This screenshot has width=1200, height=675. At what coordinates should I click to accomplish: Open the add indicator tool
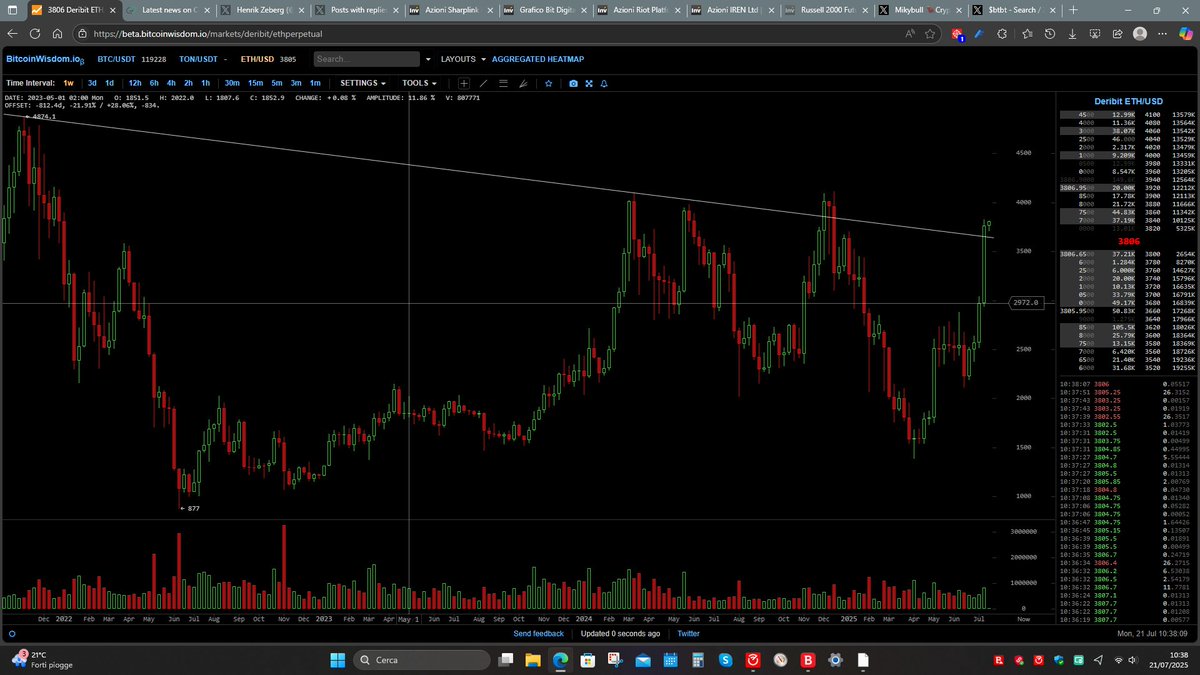click(x=464, y=84)
